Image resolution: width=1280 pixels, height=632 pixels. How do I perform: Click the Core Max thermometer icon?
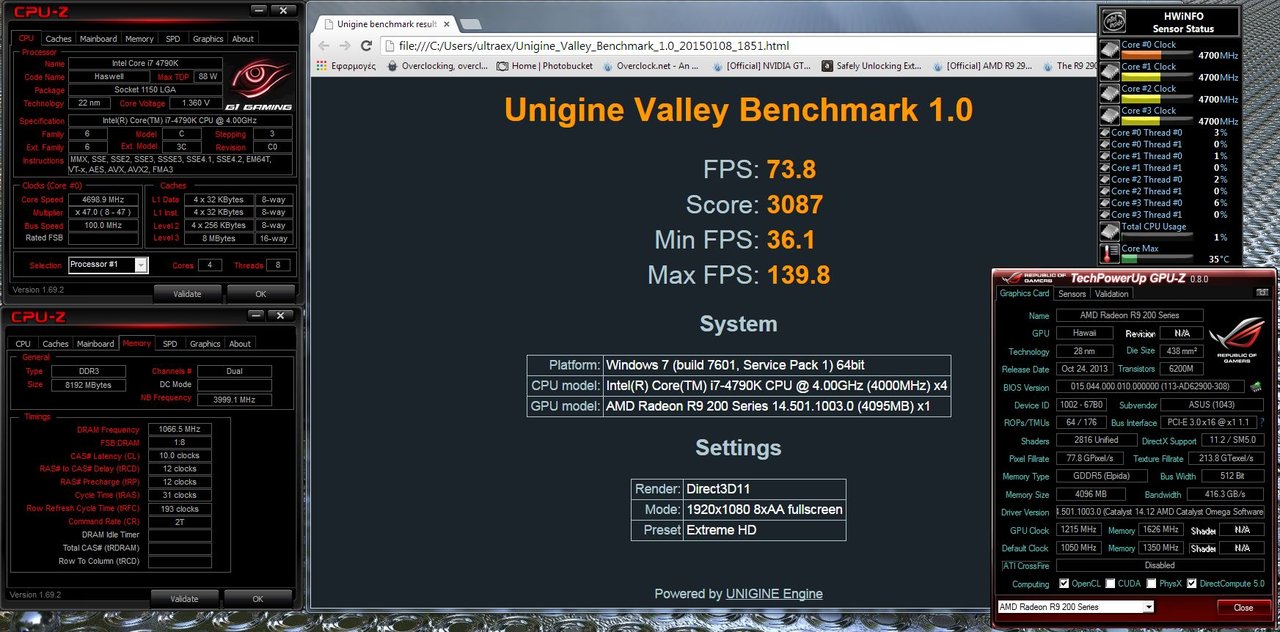[x=1110, y=253]
